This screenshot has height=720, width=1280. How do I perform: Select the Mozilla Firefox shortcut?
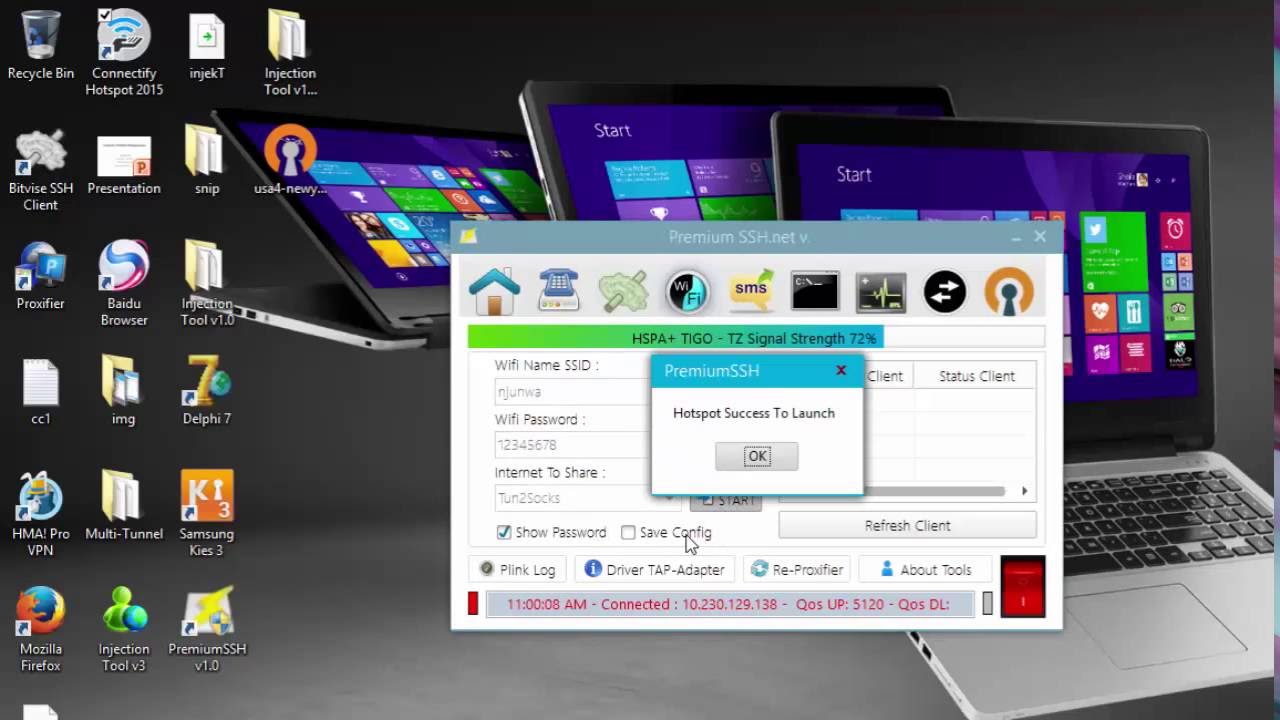41,628
